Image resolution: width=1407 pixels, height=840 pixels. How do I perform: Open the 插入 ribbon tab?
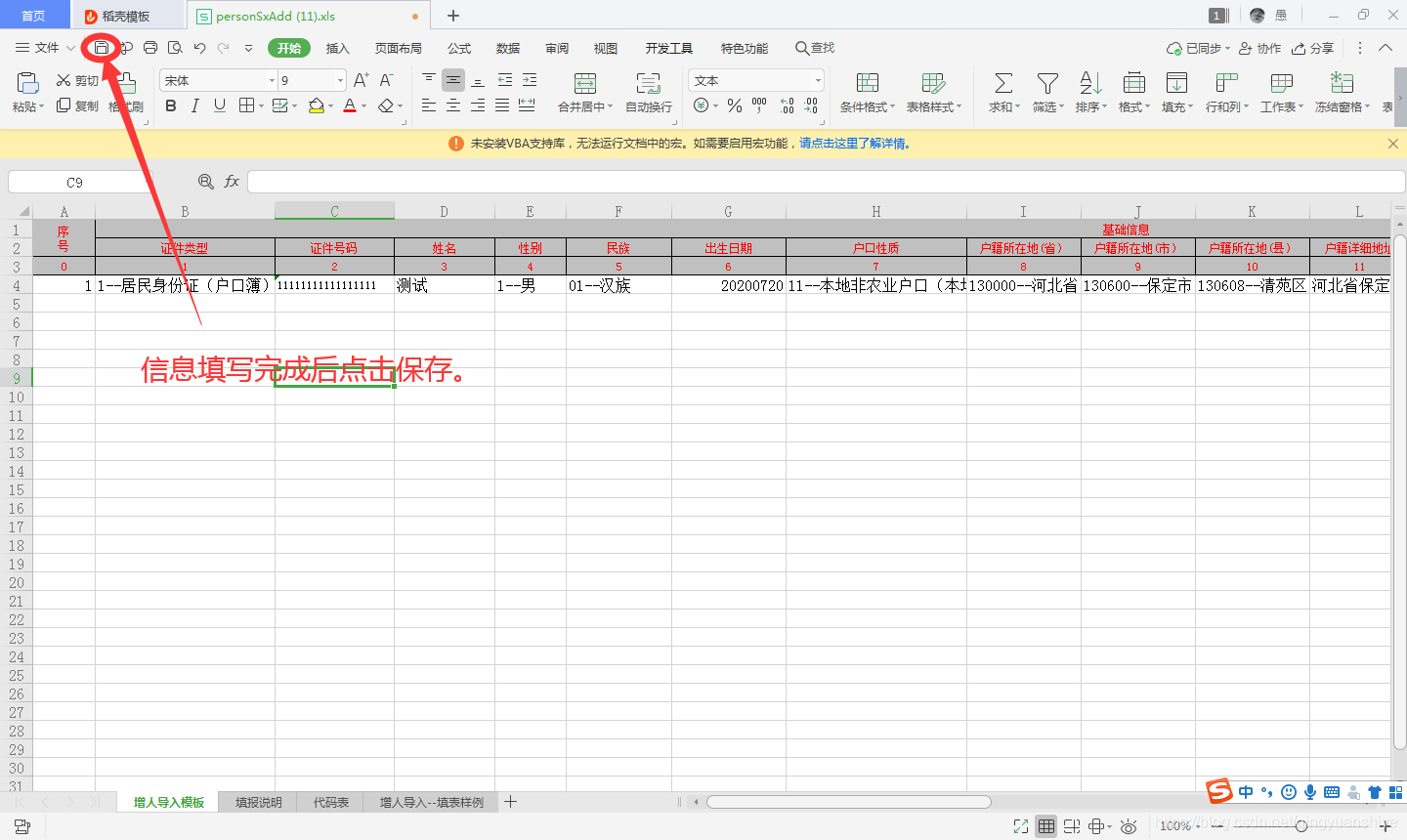[337, 48]
